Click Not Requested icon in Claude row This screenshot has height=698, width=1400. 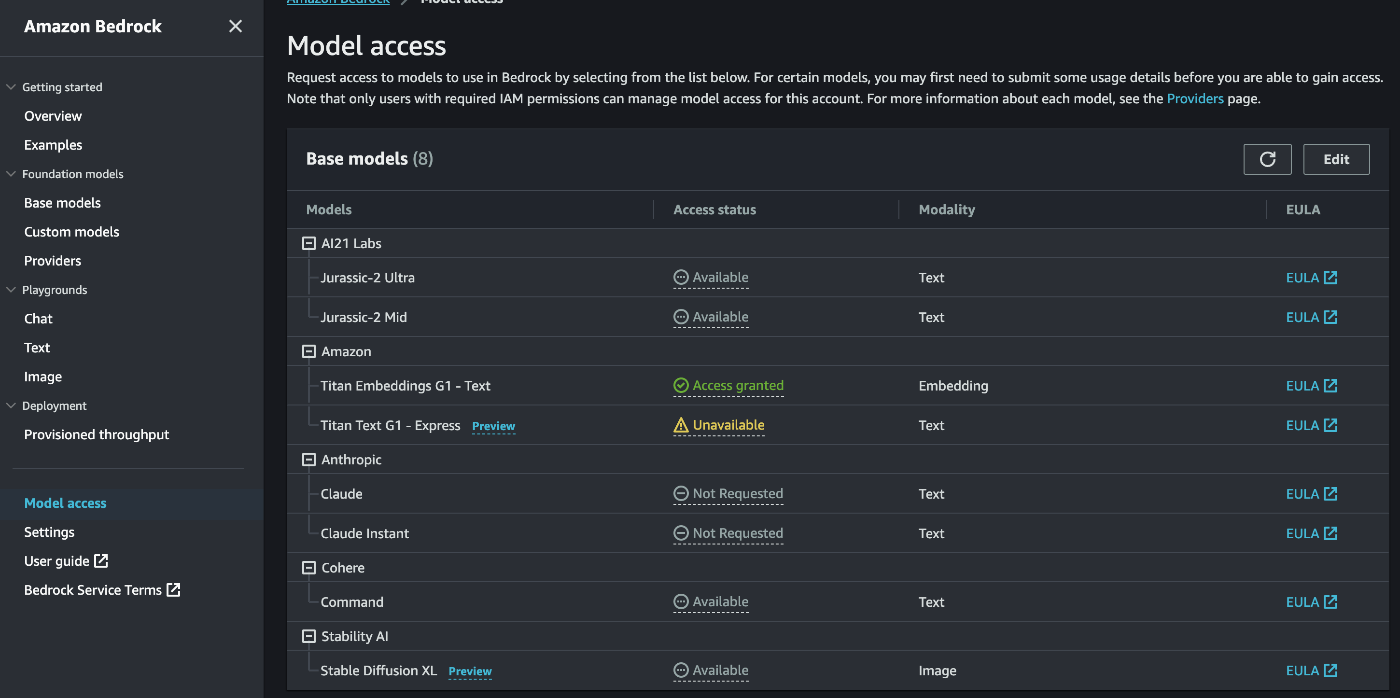[681, 494]
